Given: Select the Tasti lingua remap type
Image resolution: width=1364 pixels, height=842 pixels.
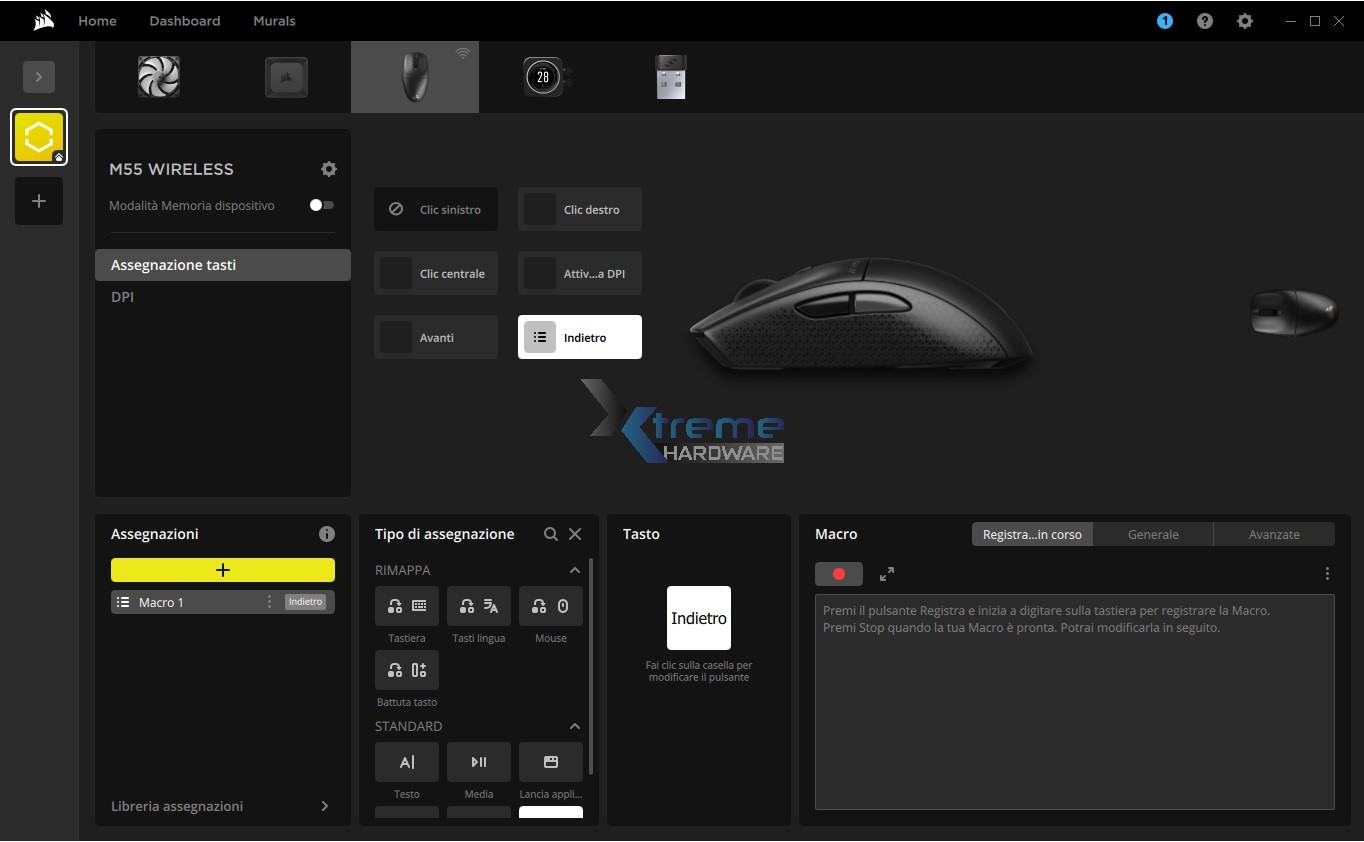Looking at the screenshot, I should (x=478, y=606).
